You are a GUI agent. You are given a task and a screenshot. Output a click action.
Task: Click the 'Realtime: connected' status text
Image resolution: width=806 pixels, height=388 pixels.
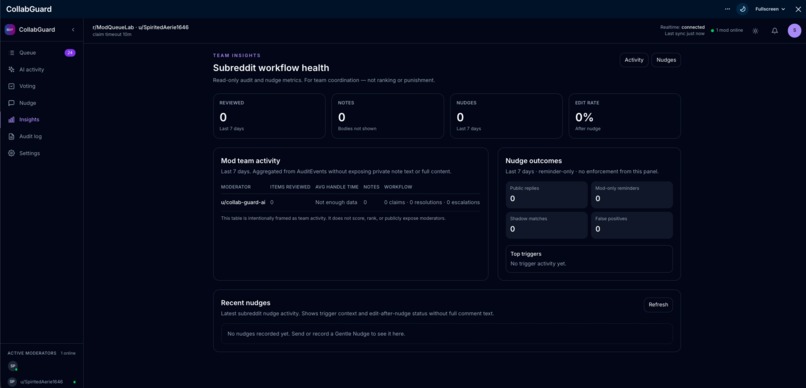point(683,27)
